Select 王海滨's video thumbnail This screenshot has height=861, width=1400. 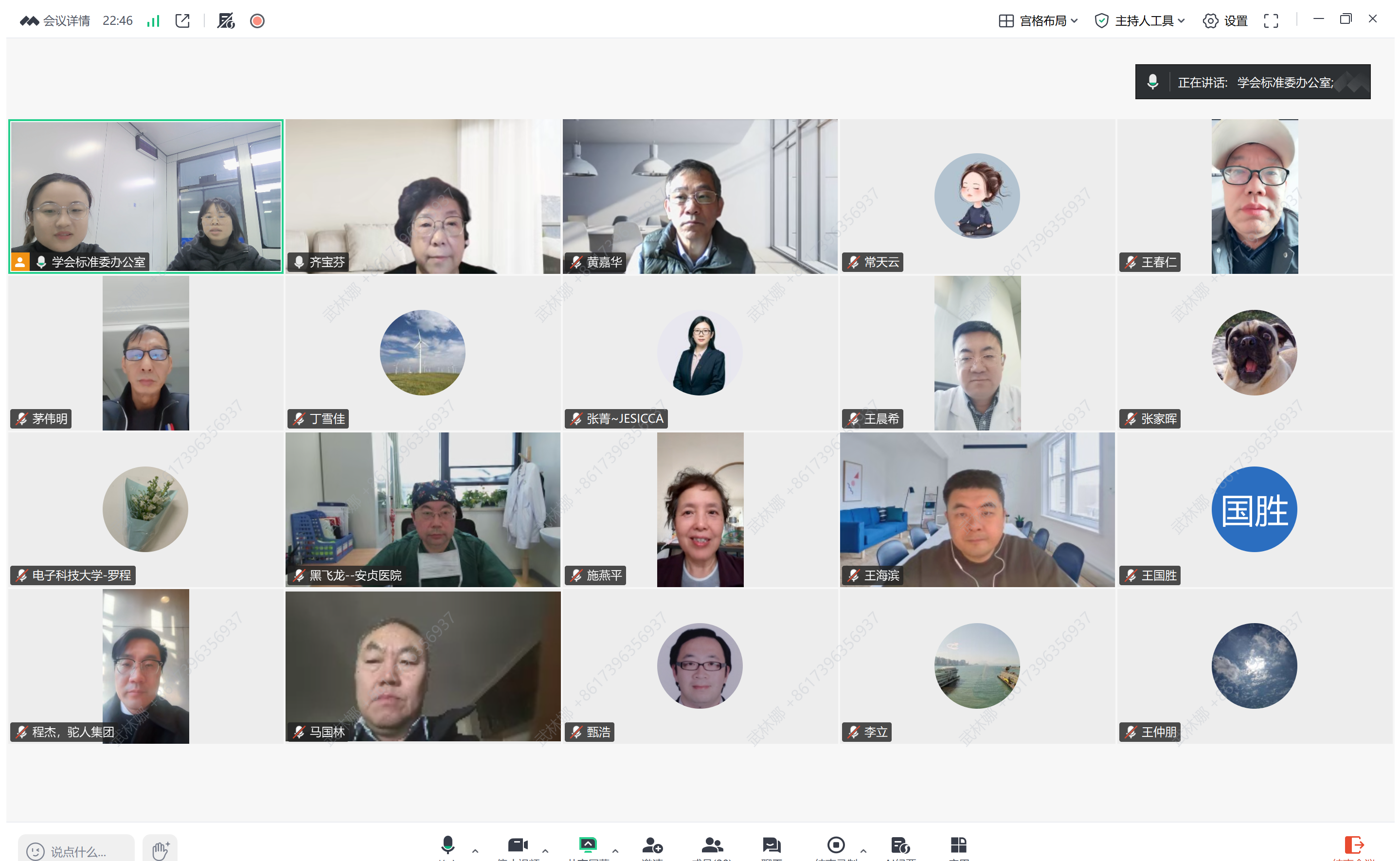pos(977,509)
